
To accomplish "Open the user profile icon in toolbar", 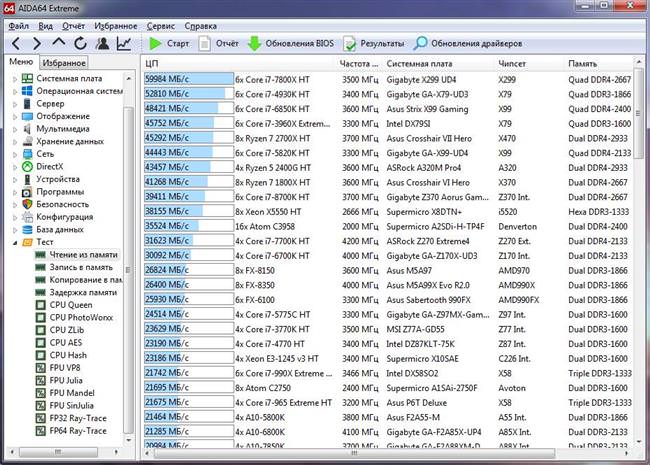I will [102, 43].
